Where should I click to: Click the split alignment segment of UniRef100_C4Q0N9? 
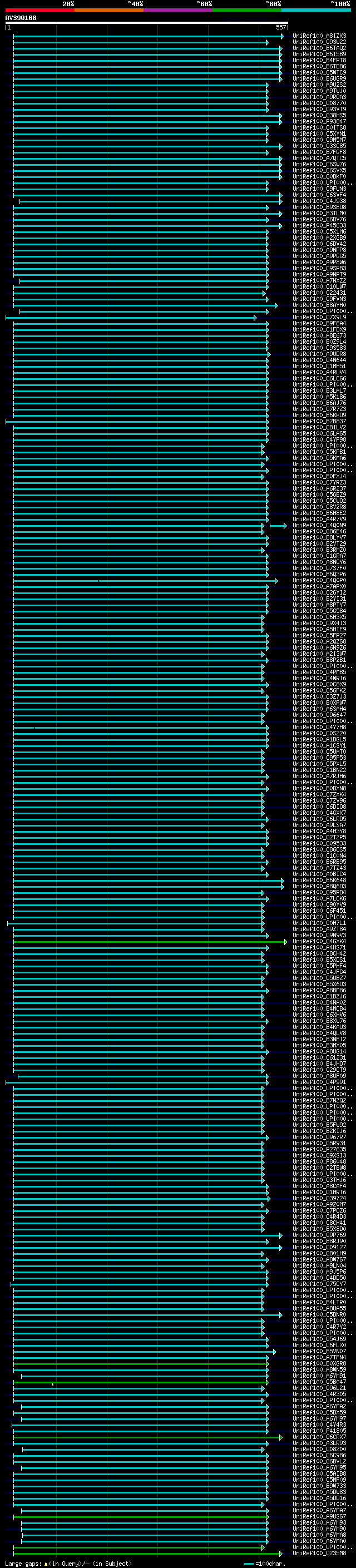278,525
